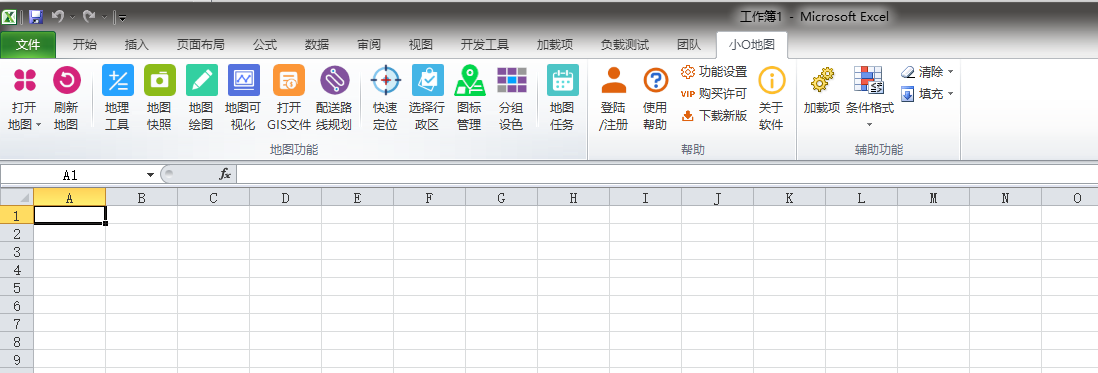Viewport: 1098px width, 373px height.
Task: Select column H header
Action: click(574, 198)
